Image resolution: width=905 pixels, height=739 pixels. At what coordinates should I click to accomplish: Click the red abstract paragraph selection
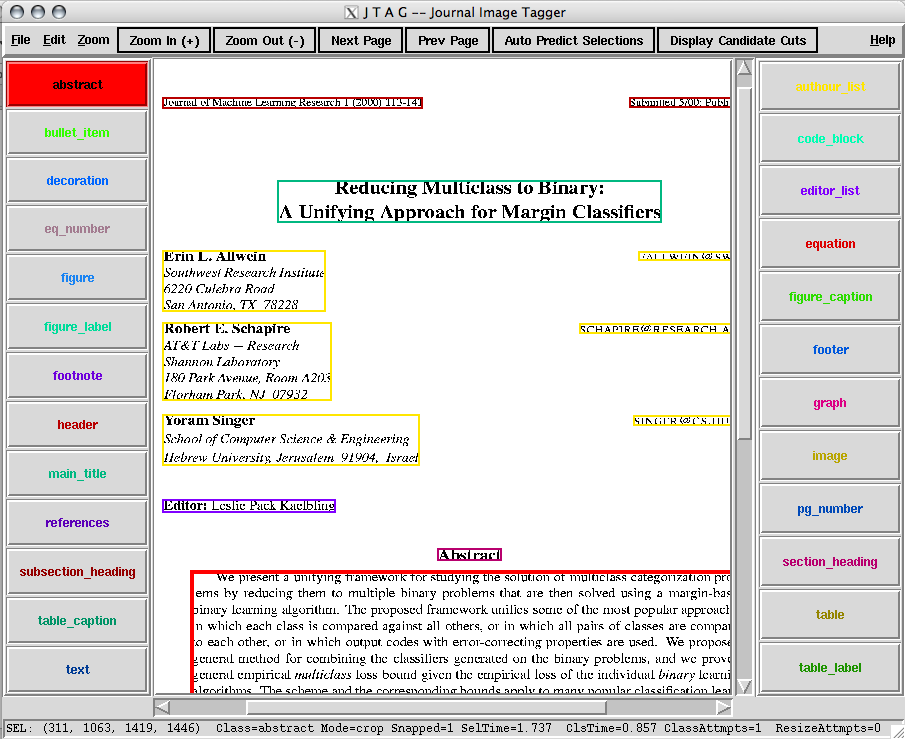(461, 632)
